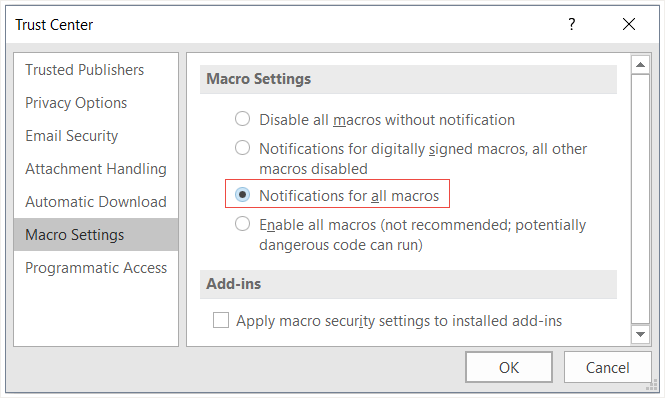Open Programmatic Access settings

tap(96, 268)
